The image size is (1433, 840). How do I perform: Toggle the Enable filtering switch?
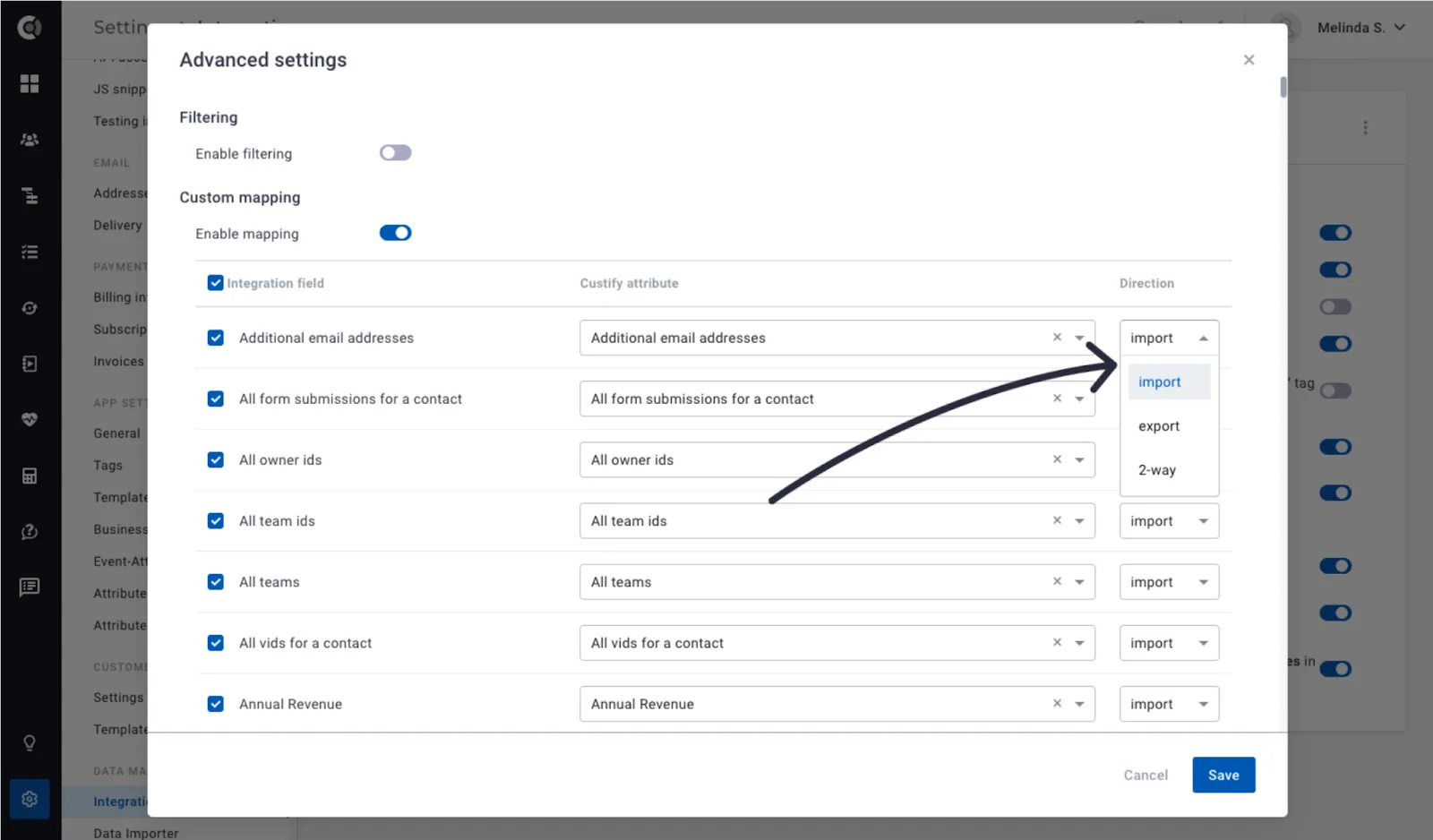[x=395, y=153]
